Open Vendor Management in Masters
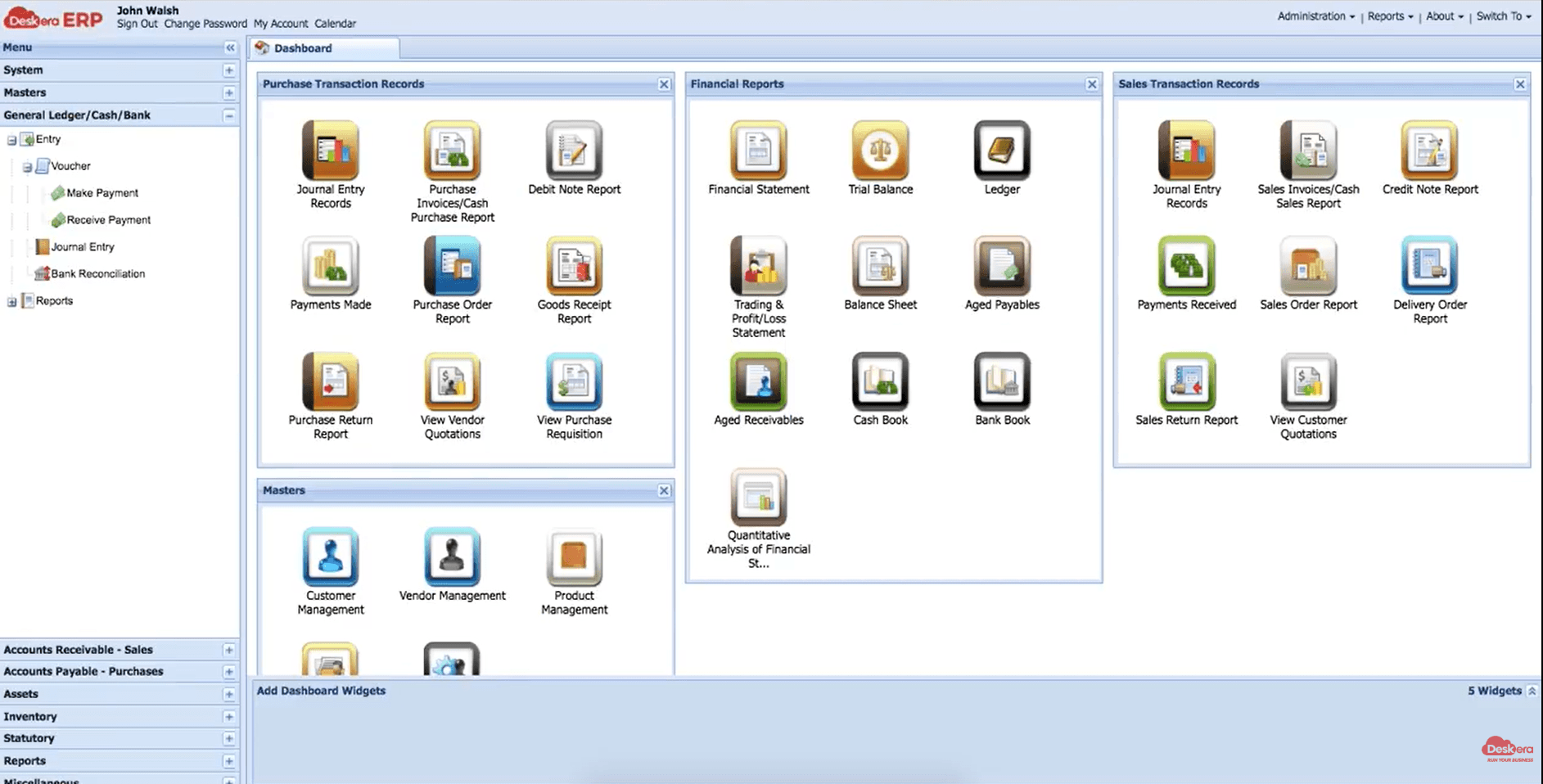This screenshot has width=1543, height=784. [452, 556]
